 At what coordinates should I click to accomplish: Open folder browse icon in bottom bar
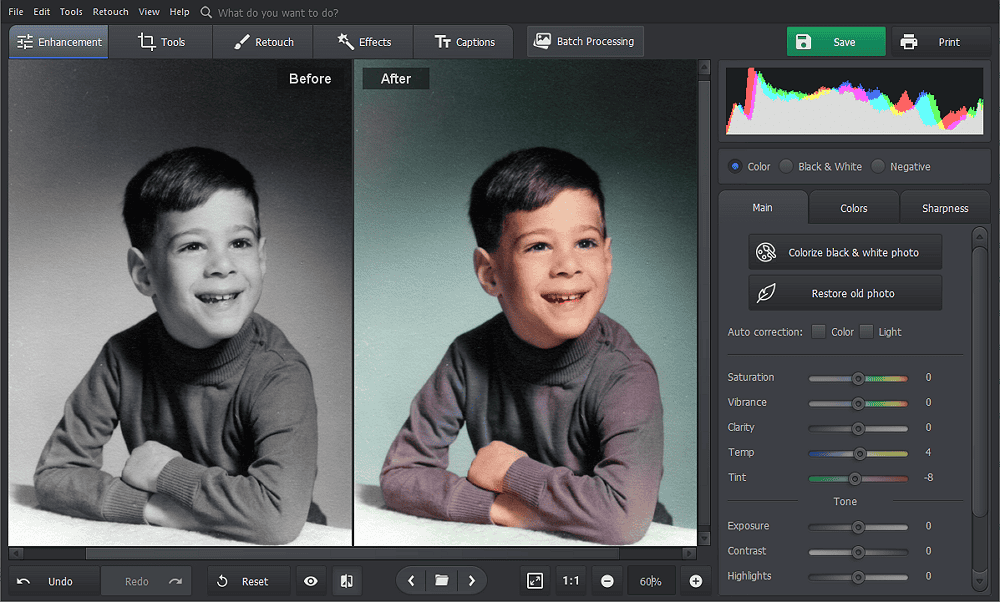pos(441,581)
